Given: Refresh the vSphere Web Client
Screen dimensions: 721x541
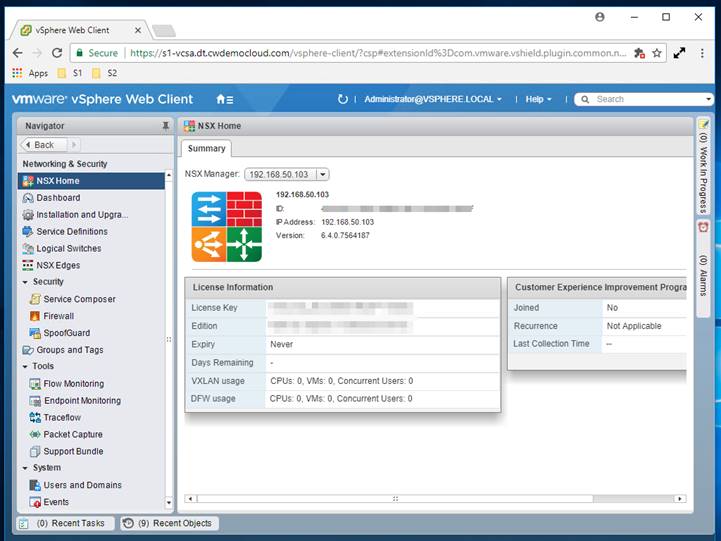Looking at the screenshot, I should (343, 99).
